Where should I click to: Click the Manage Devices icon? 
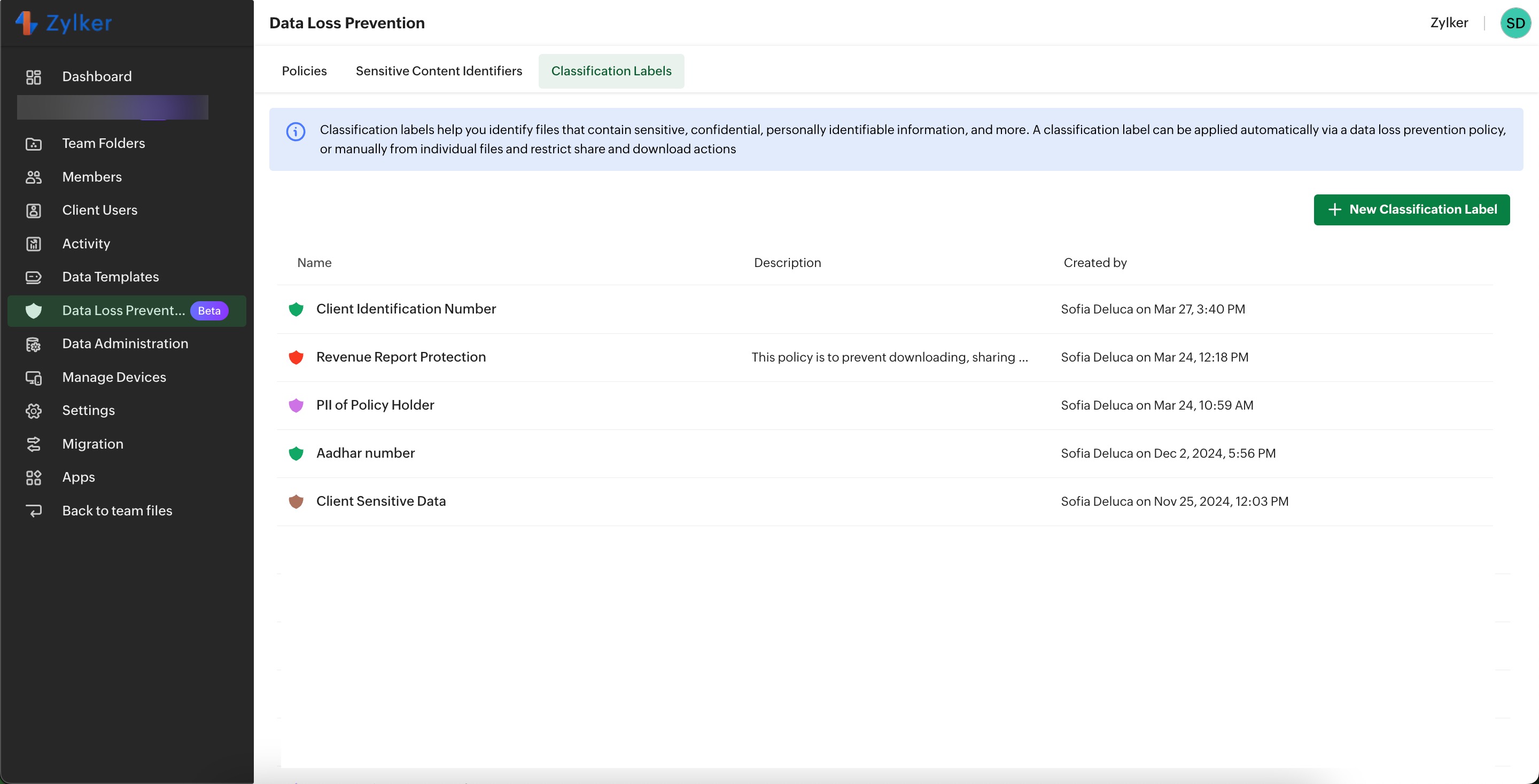[x=34, y=378]
